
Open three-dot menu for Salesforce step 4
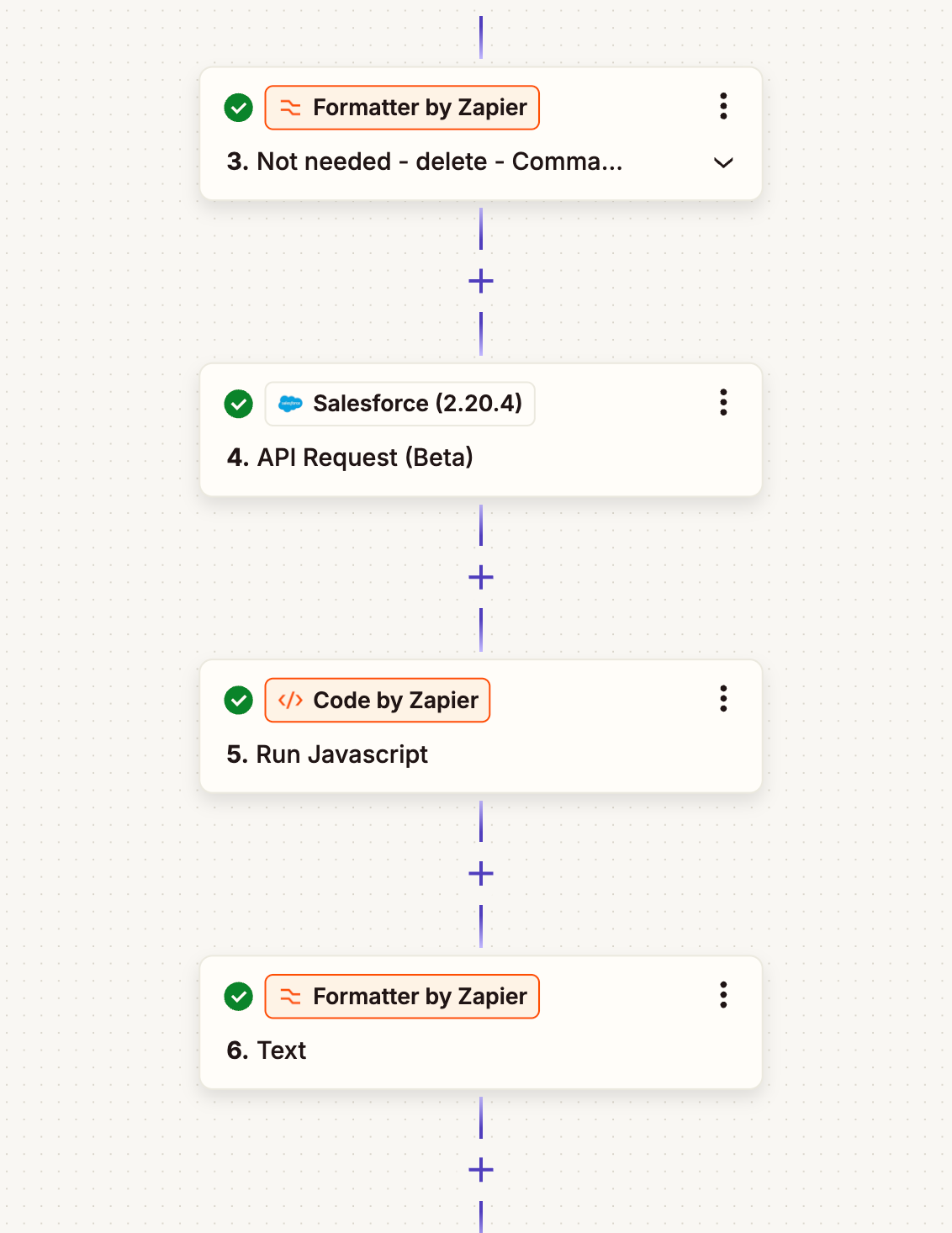723,402
